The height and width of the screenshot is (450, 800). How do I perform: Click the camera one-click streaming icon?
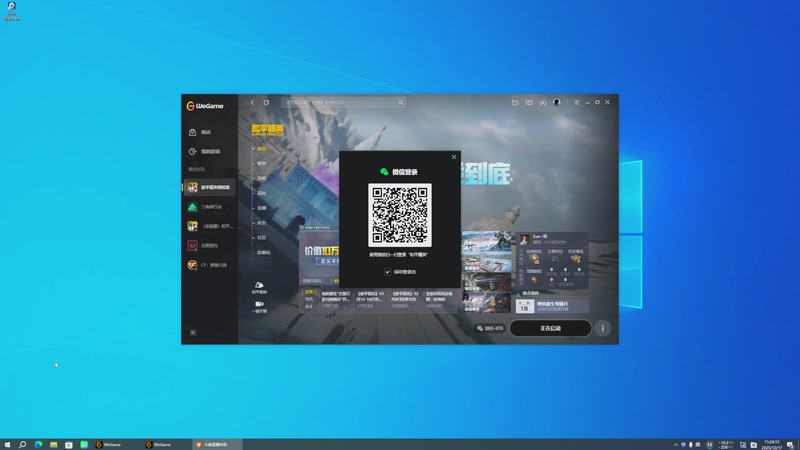coord(259,304)
